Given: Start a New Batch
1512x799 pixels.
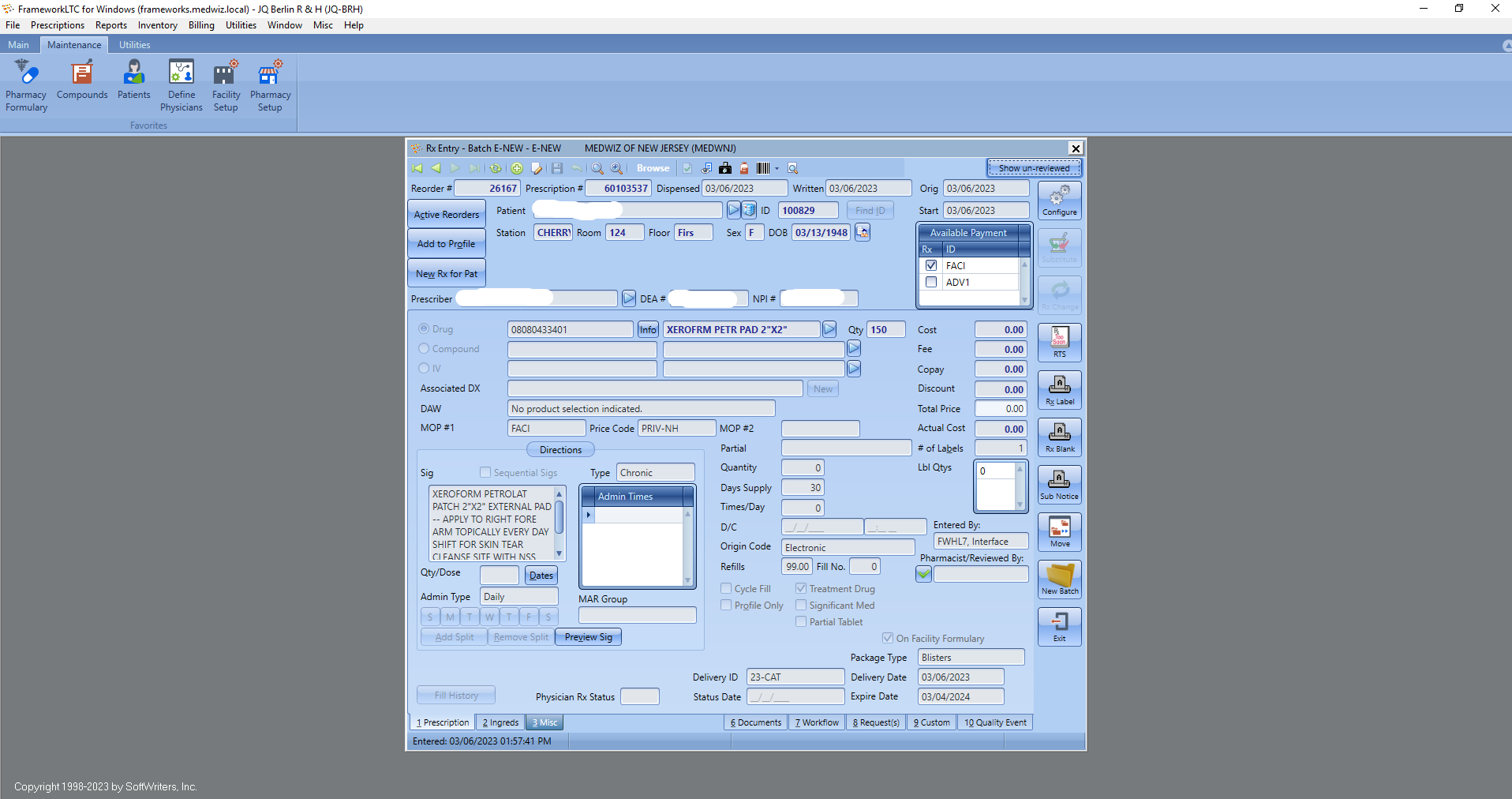Looking at the screenshot, I should point(1059,580).
